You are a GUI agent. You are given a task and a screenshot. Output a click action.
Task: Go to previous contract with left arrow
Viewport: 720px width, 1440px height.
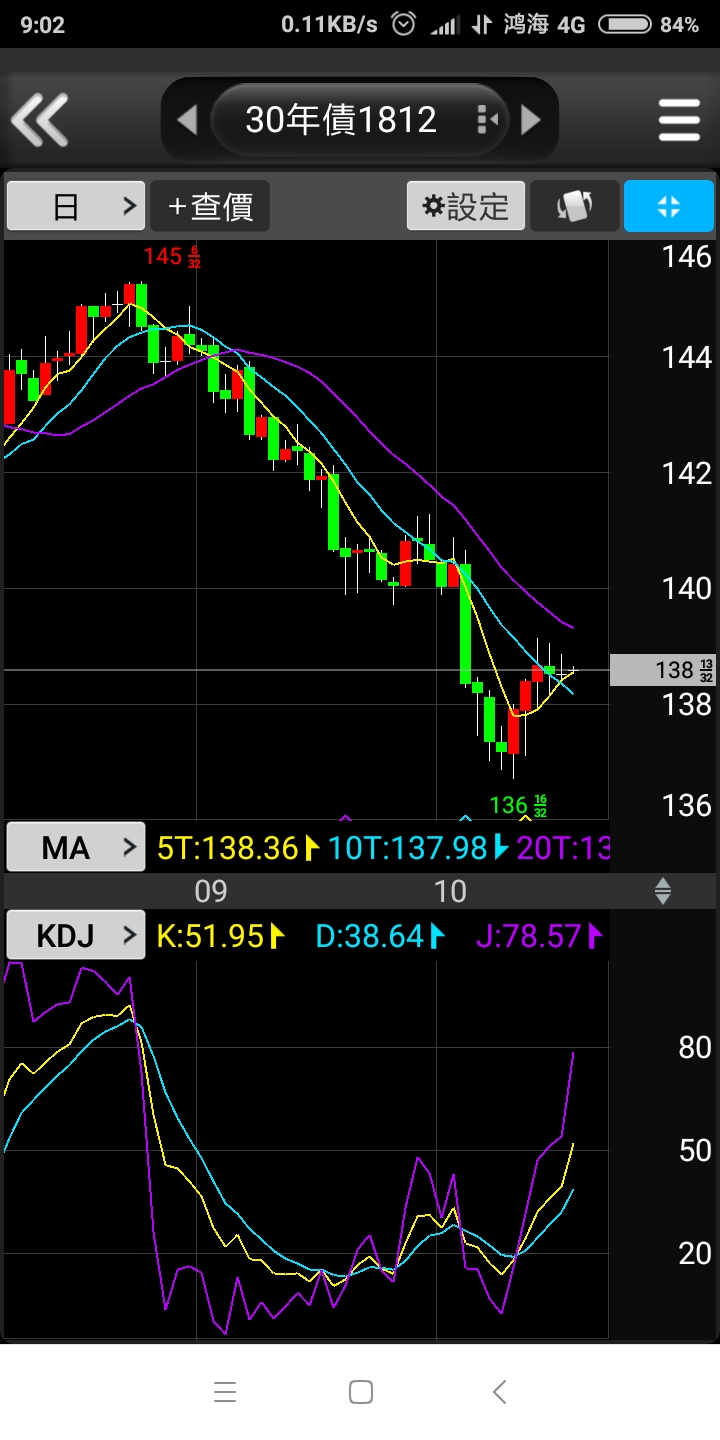[187, 120]
